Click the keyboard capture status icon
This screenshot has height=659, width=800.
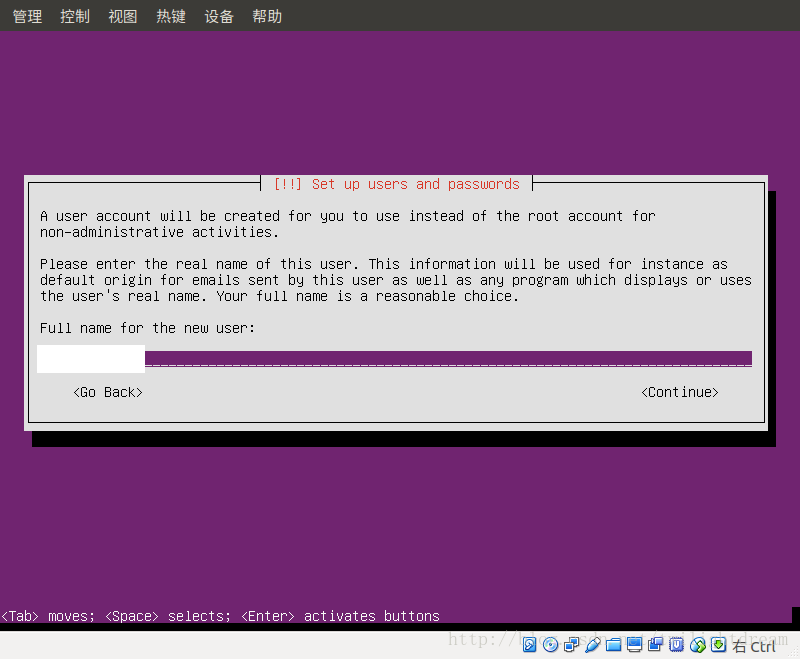718,644
